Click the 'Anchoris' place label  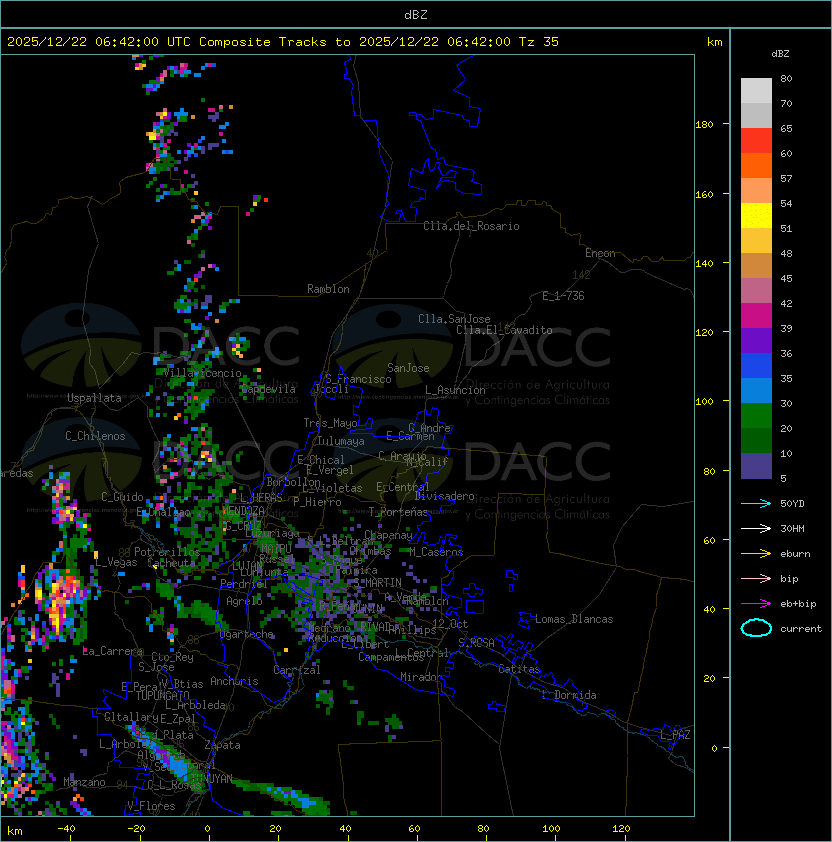pyautogui.click(x=234, y=681)
